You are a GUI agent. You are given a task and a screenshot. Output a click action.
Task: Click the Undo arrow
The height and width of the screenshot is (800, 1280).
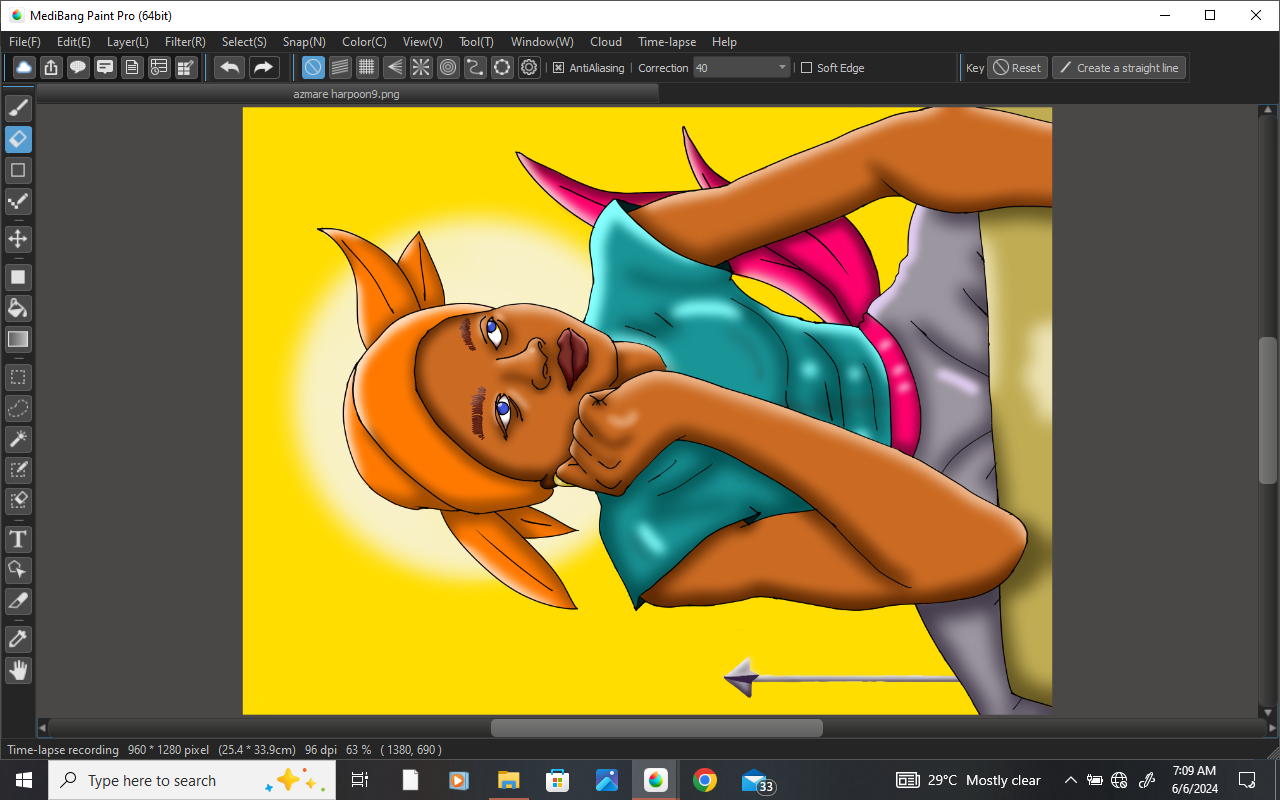(x=230, y=68)
